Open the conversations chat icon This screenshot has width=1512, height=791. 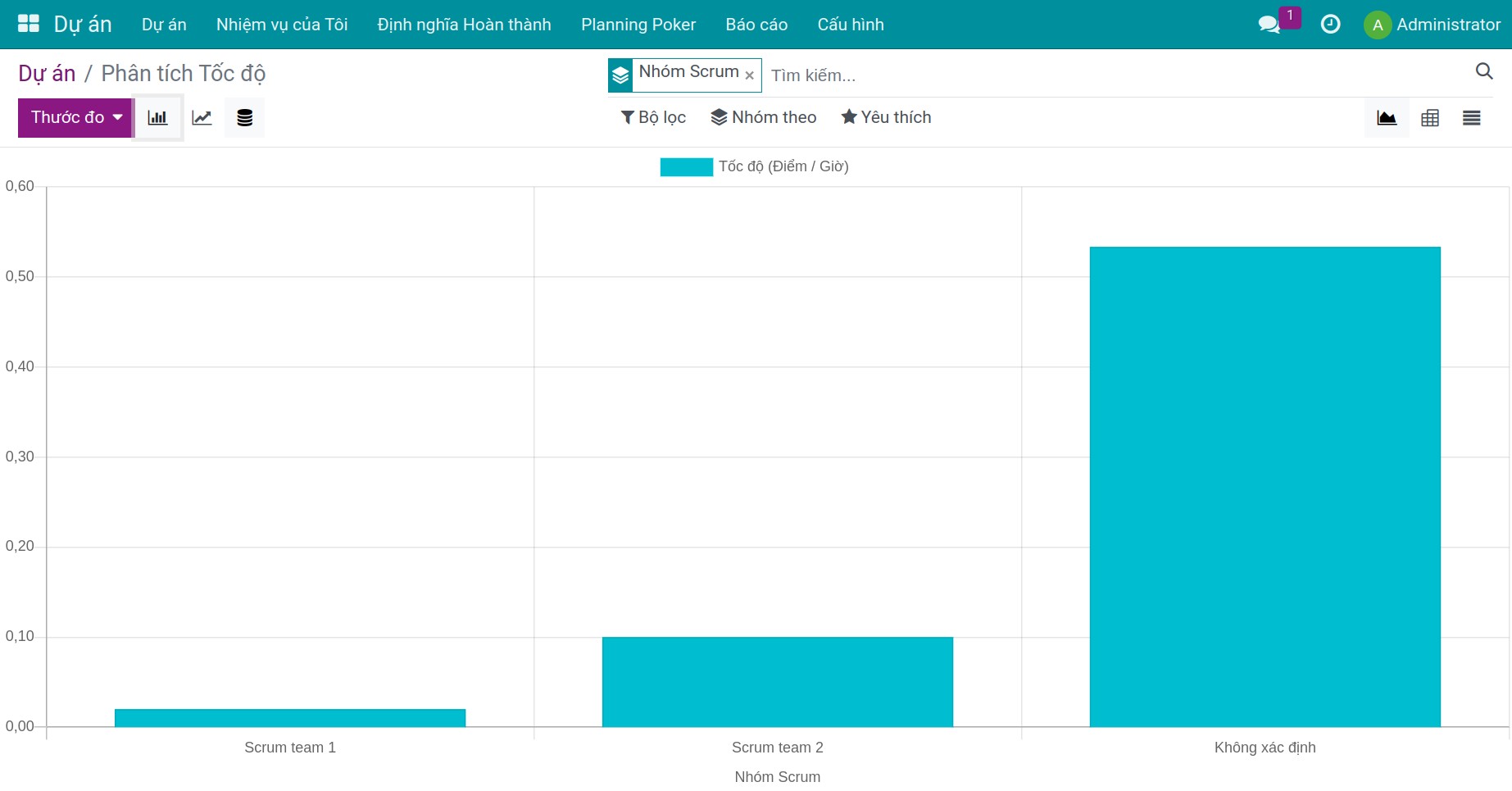(x=1269, y=25)
